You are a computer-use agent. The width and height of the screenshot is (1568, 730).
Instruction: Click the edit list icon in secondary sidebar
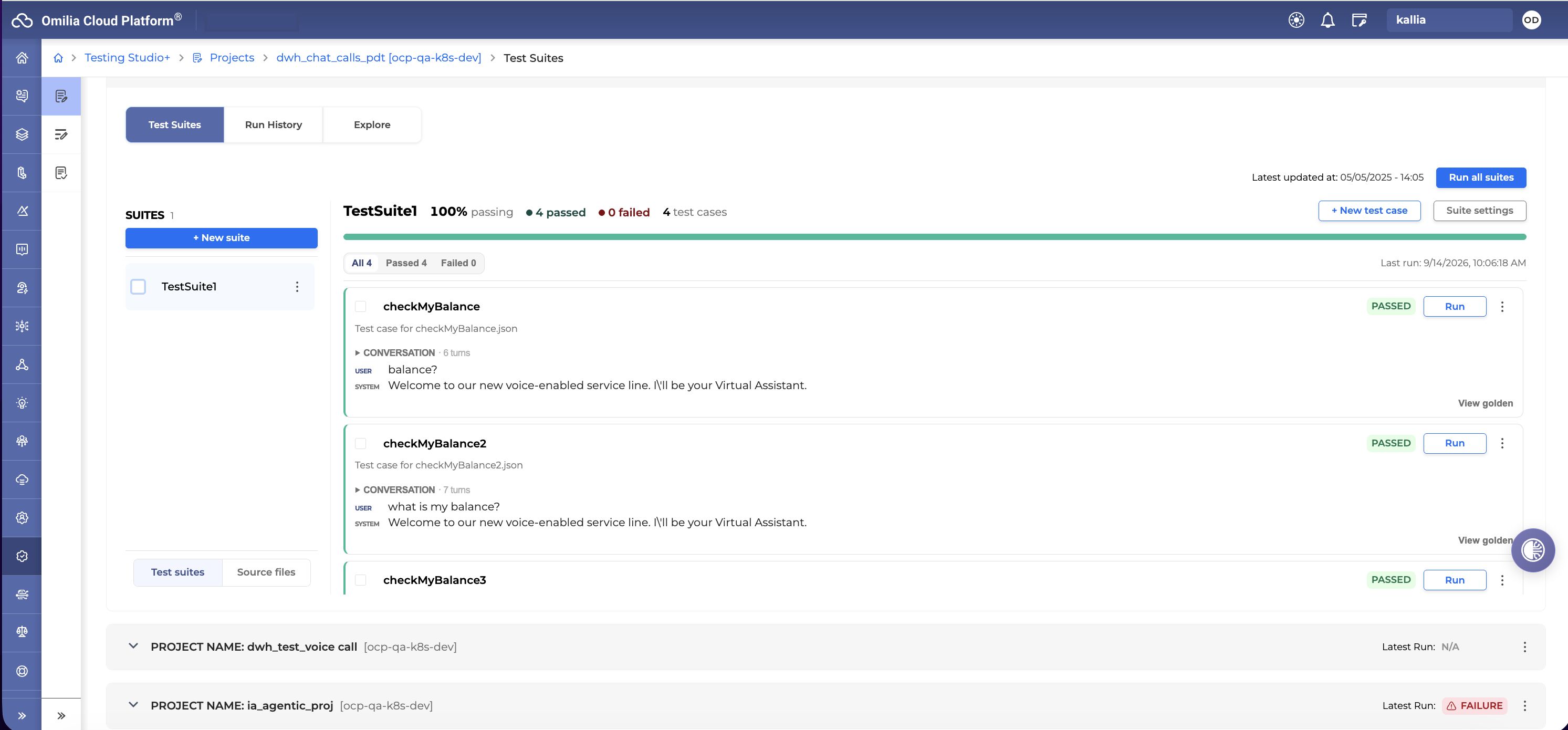pyautogui.click(x=61, y=134)
